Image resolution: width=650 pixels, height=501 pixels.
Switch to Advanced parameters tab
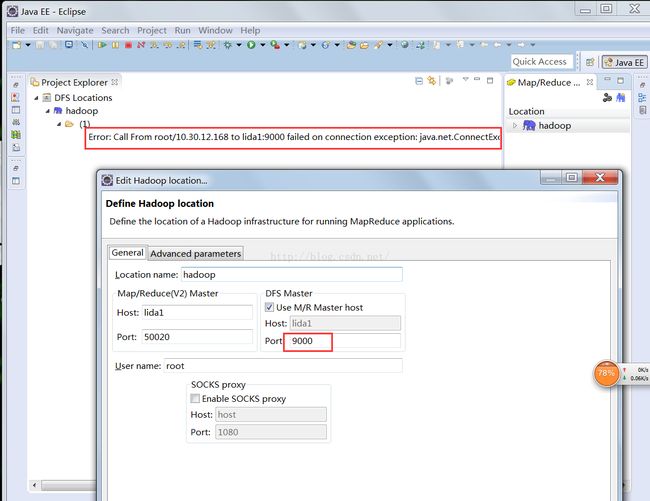196,254
